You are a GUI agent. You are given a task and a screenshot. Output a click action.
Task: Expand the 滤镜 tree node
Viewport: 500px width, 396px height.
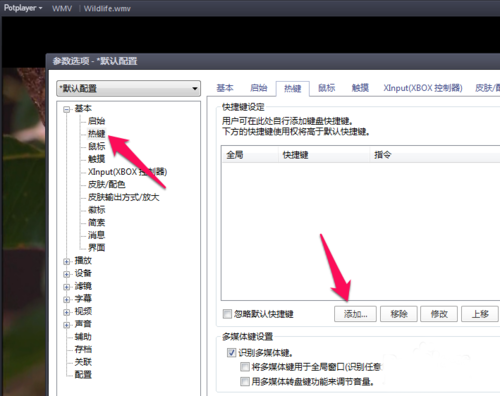pyautogui.click(x=67, y=287)
